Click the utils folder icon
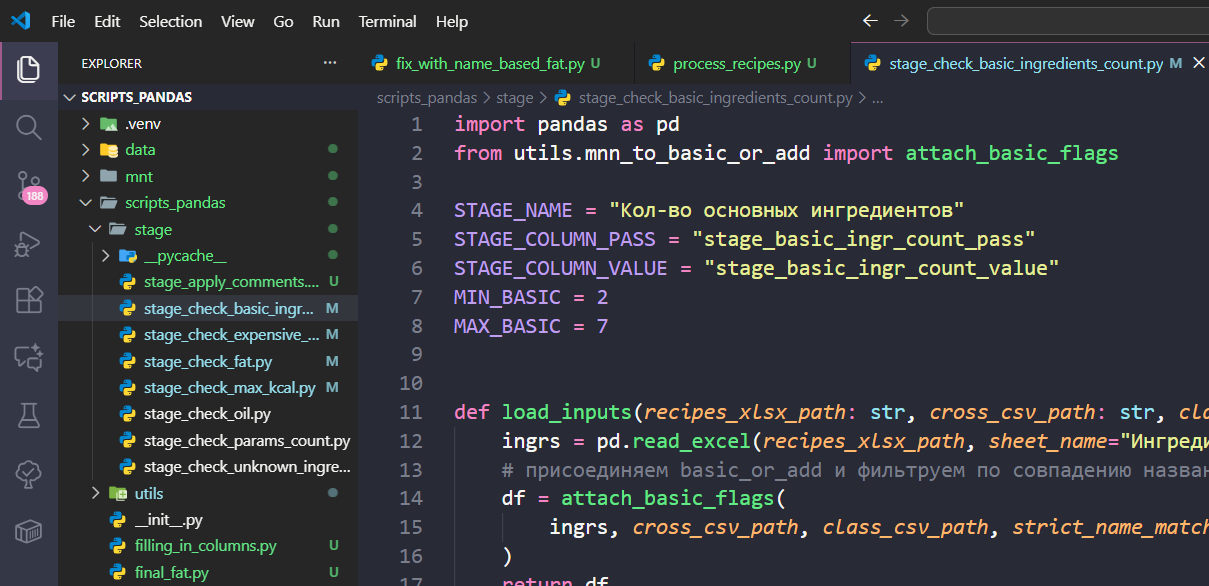 [x=118, y=494]
